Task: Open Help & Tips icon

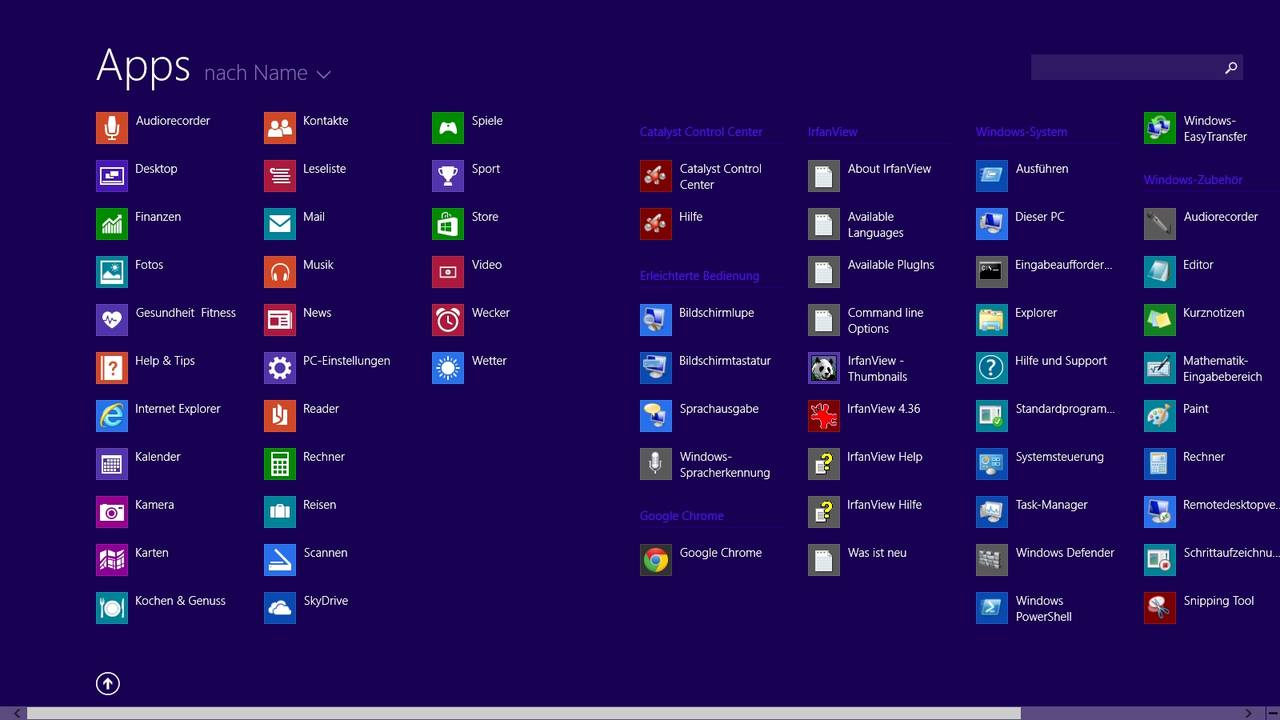Action: pyautogui.click(x=112, y=368)
